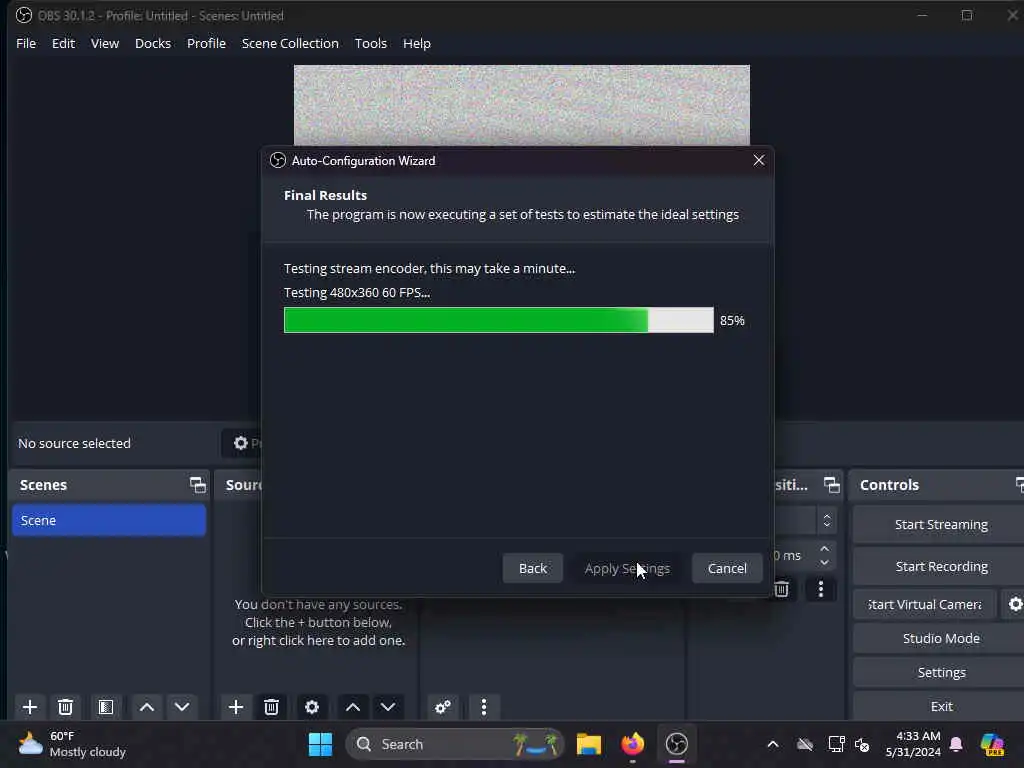Add a new source with plus icon
Screen dimensions: 1024x768
pyautogui.click(x=236, y=707)
